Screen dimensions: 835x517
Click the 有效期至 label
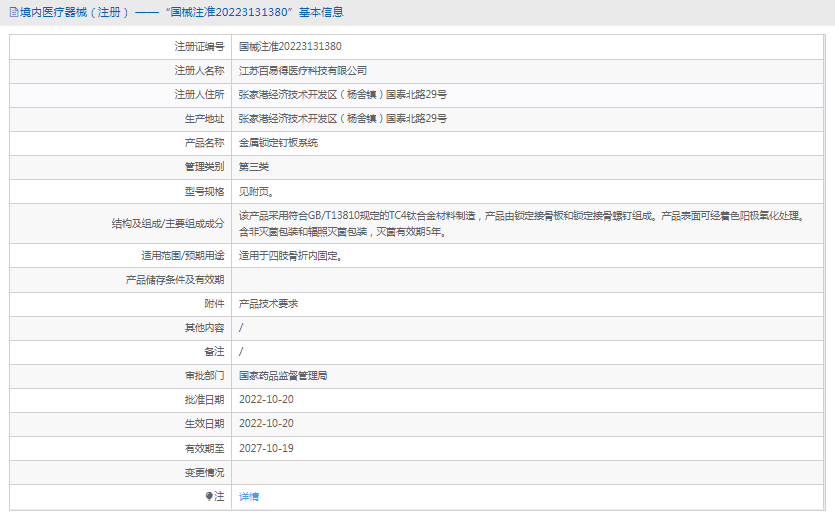[204, 449]
